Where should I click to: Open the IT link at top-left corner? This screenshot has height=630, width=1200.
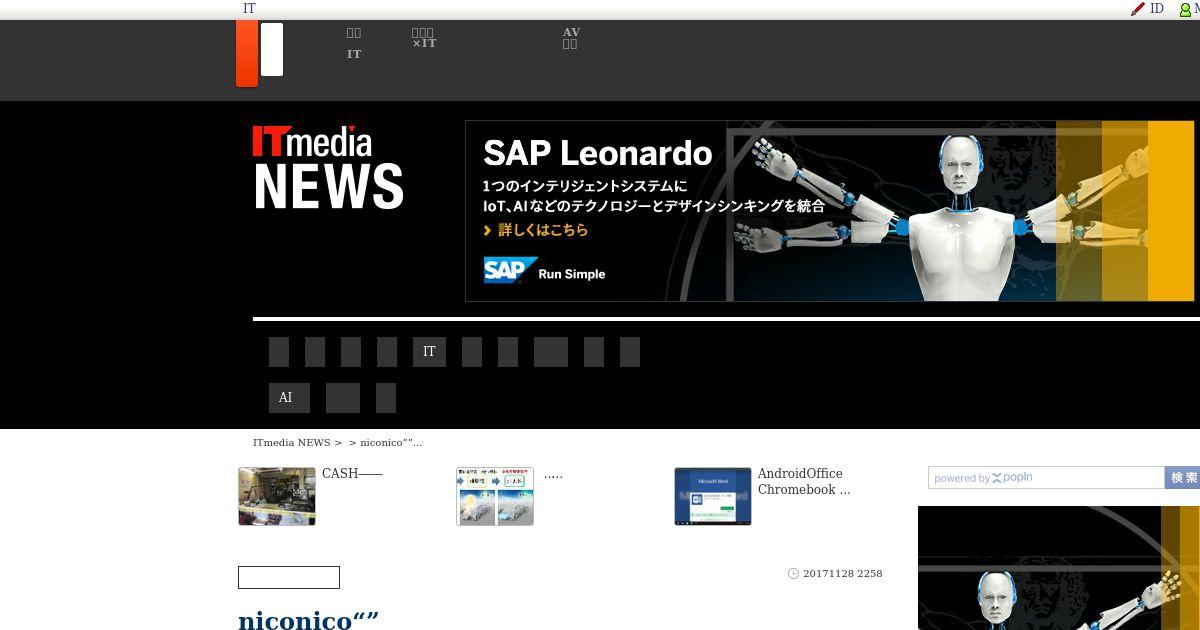click(249, 8)
